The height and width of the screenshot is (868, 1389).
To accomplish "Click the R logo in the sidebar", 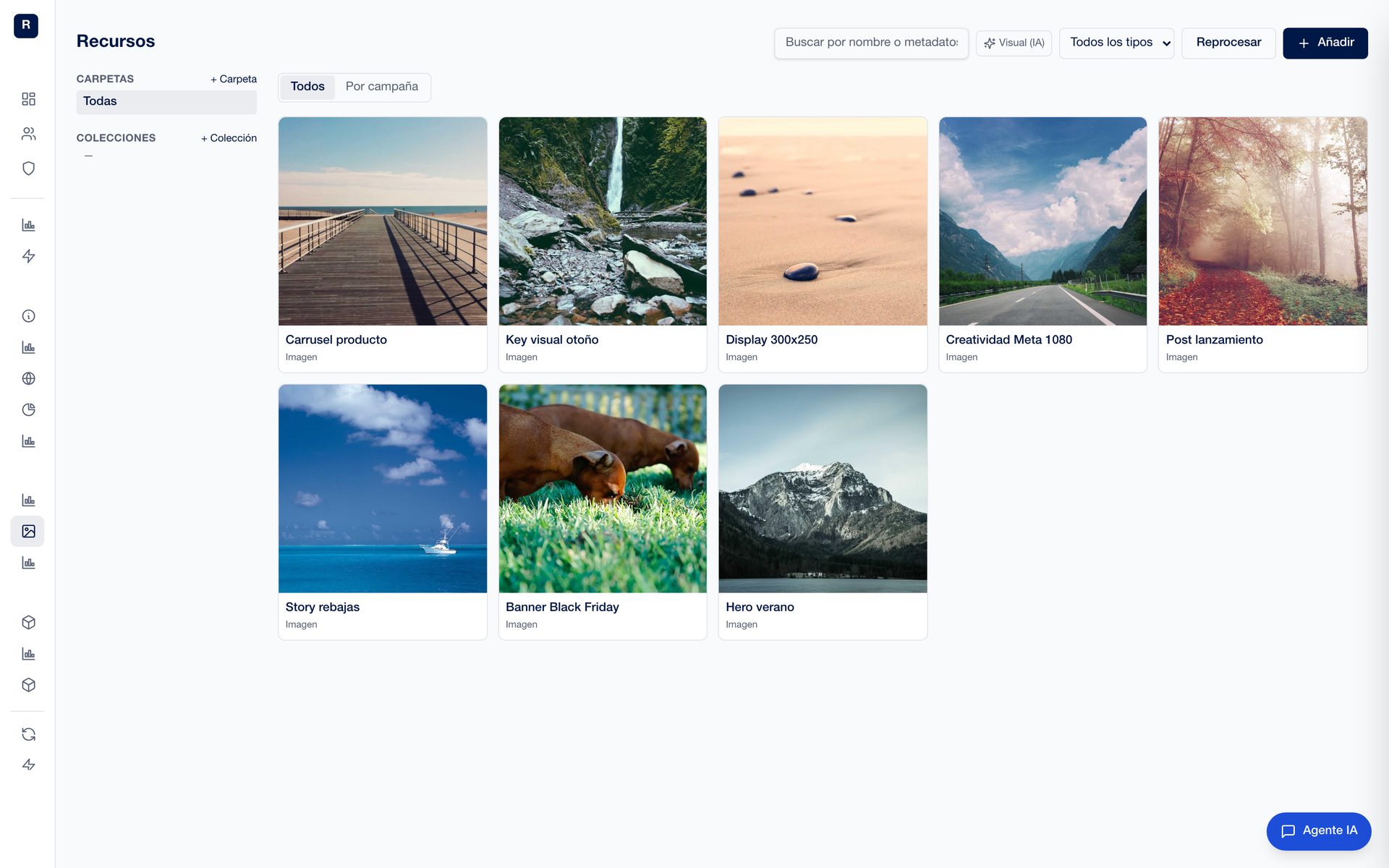I will [x=26, y=25].
